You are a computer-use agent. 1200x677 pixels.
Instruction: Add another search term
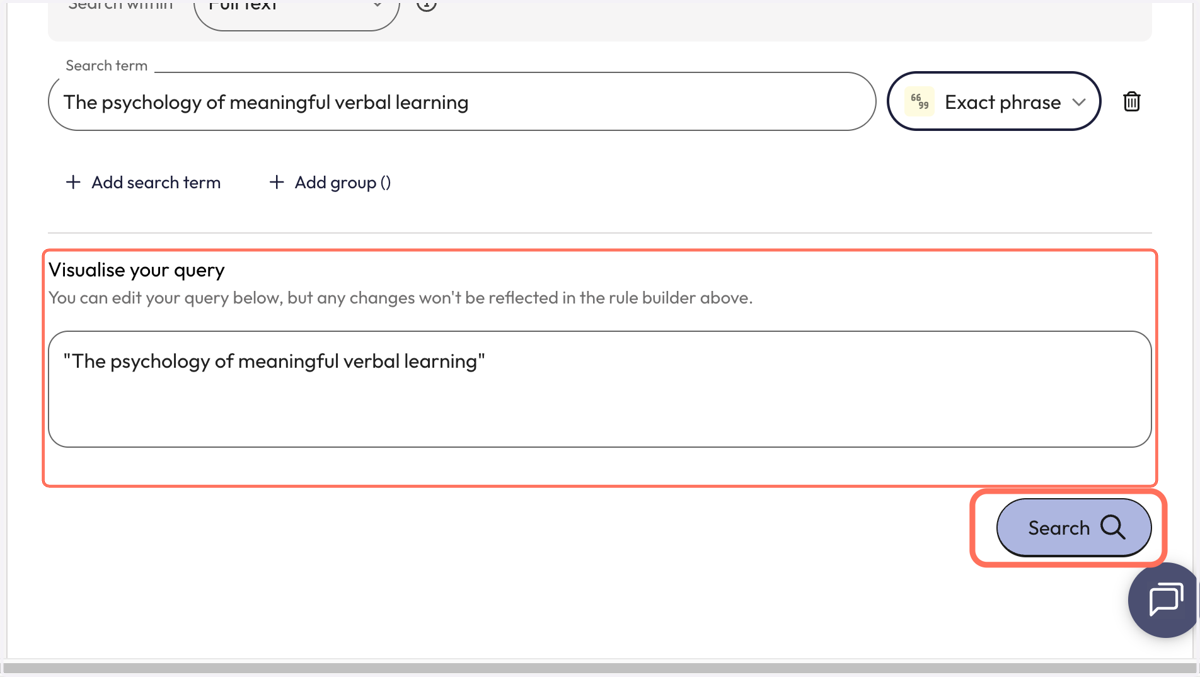(143, 182)
